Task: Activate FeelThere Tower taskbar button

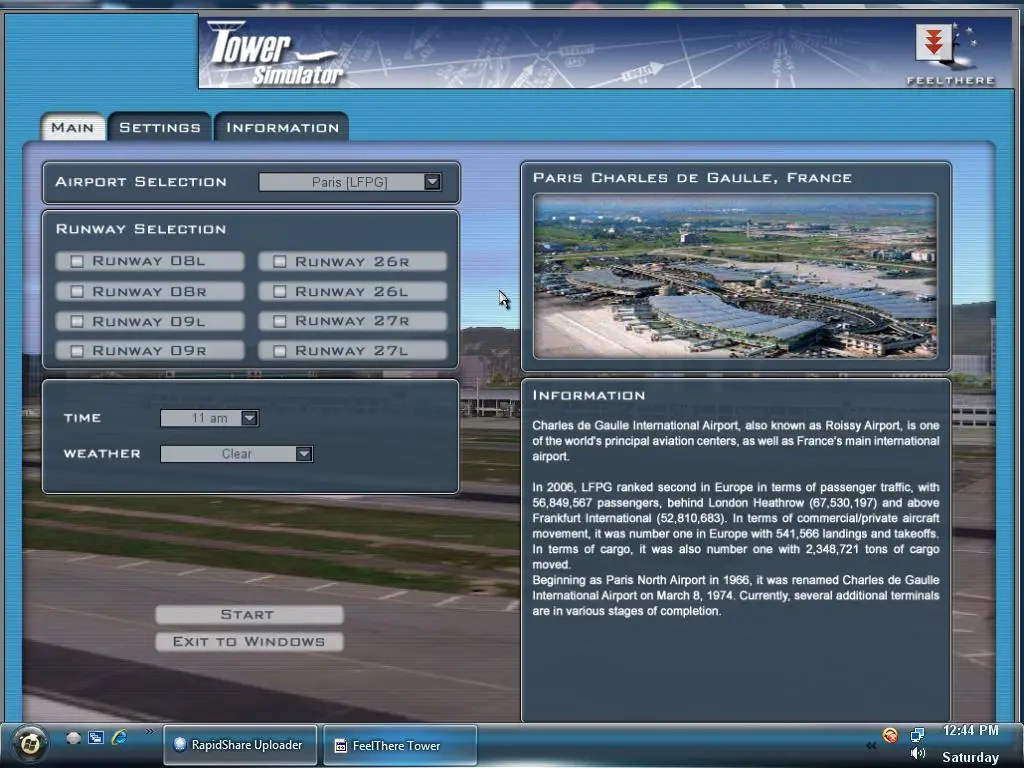Action: [x=400, y=745]
